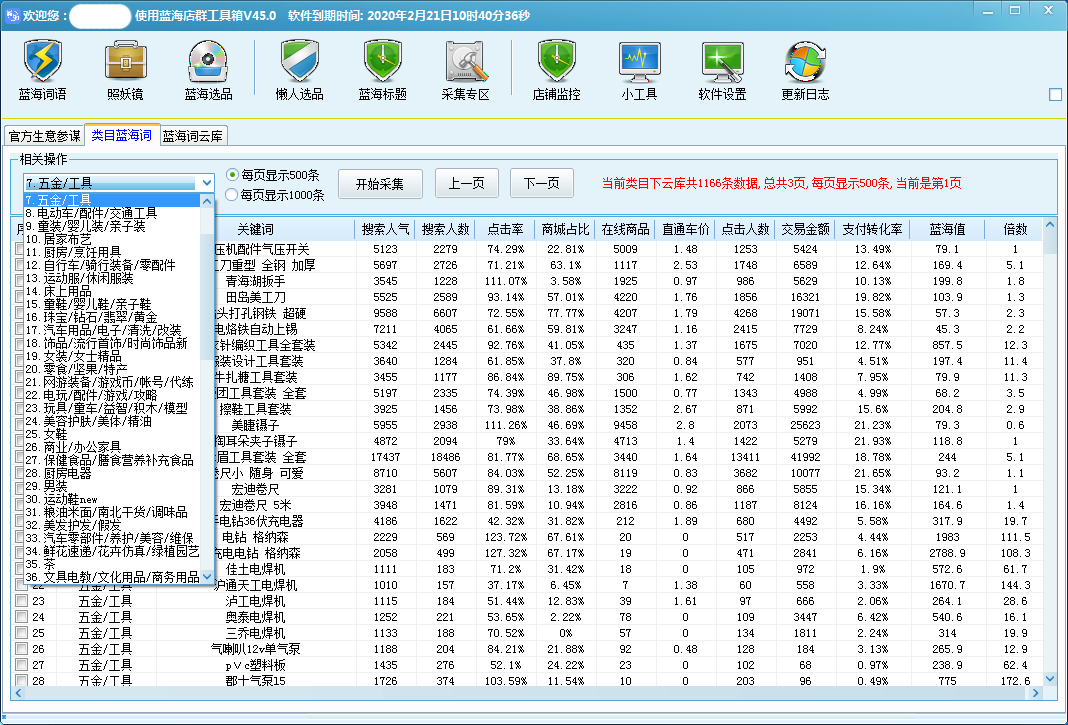Launch the 懒人选品 shield icon
Image resolution: width=1068 pixels, height=725 pixels.
pos(299,70)
